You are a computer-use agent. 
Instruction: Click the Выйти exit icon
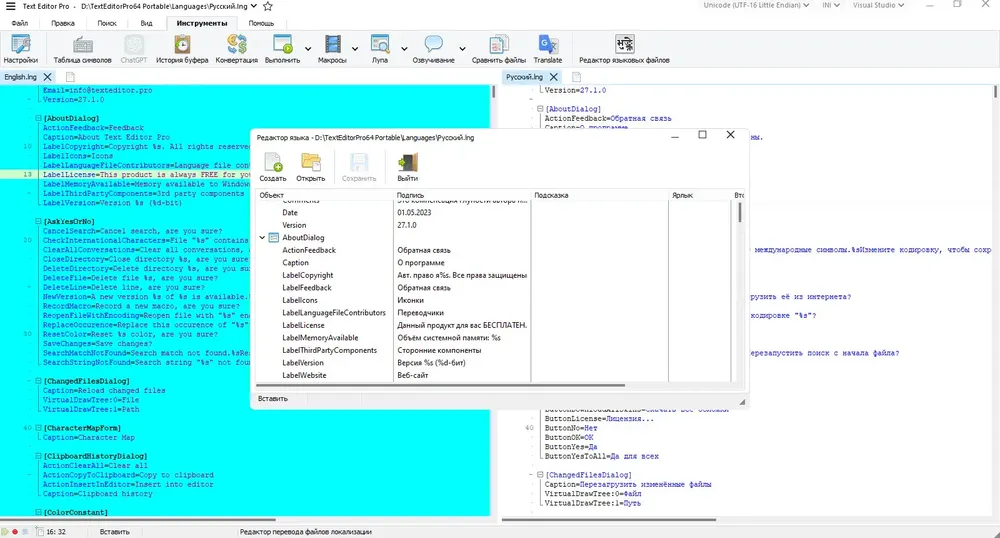coord(408,168)
